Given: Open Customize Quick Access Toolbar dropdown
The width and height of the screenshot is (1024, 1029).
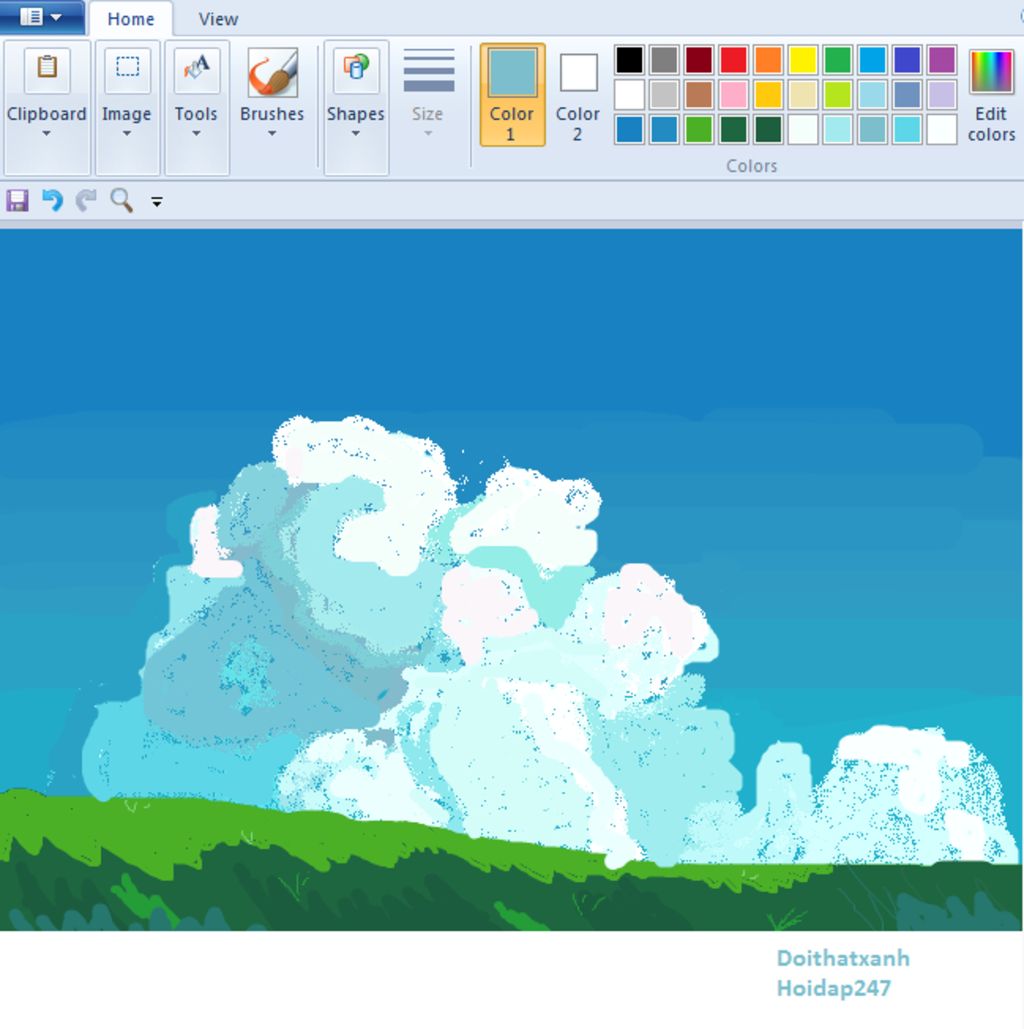Looking at the screenshot, I should [x=157, y=202].
